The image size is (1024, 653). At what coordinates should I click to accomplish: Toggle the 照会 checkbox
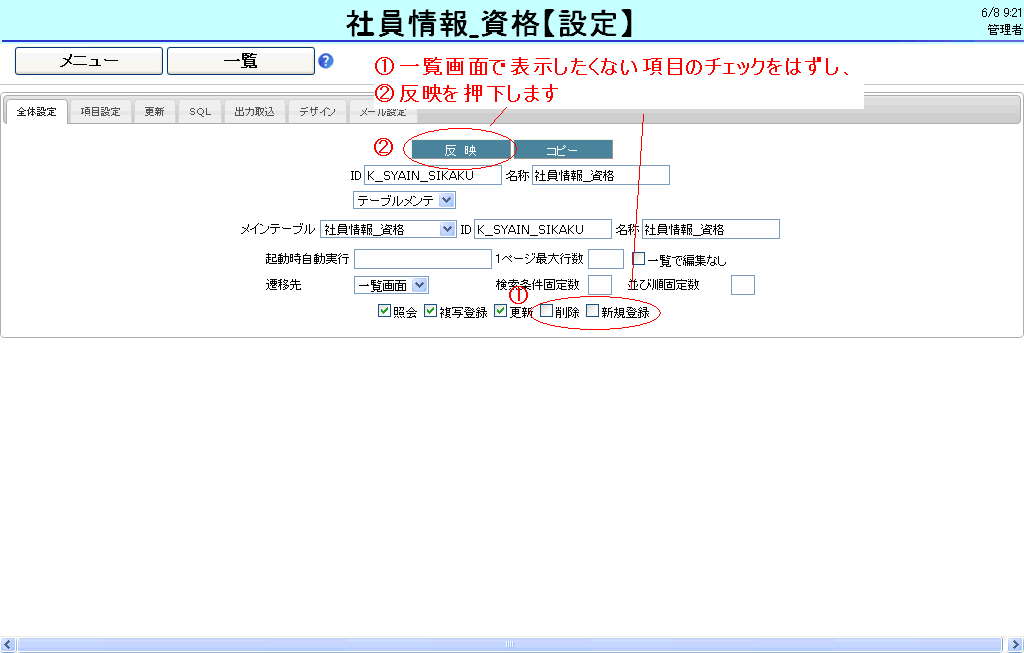(384, 311)
